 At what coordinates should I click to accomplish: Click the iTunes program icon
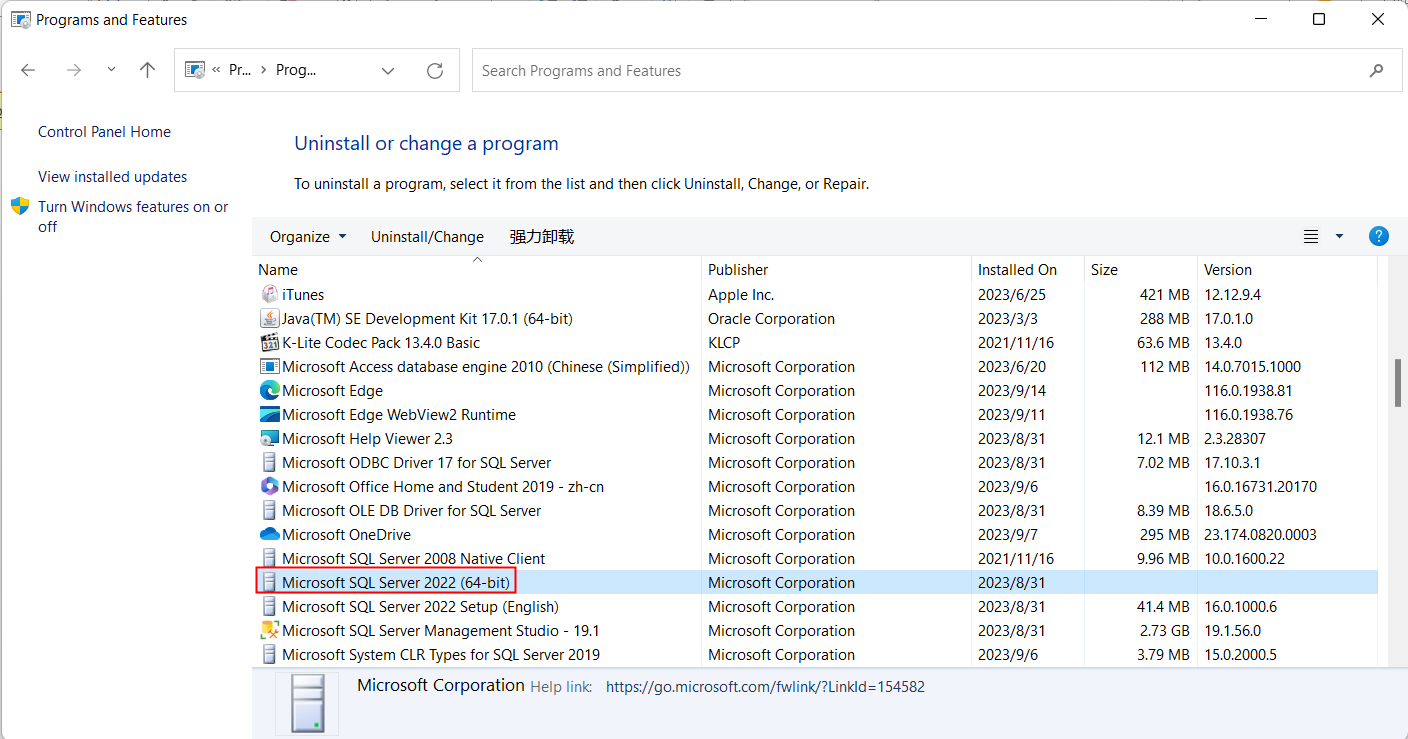(269, 295)
